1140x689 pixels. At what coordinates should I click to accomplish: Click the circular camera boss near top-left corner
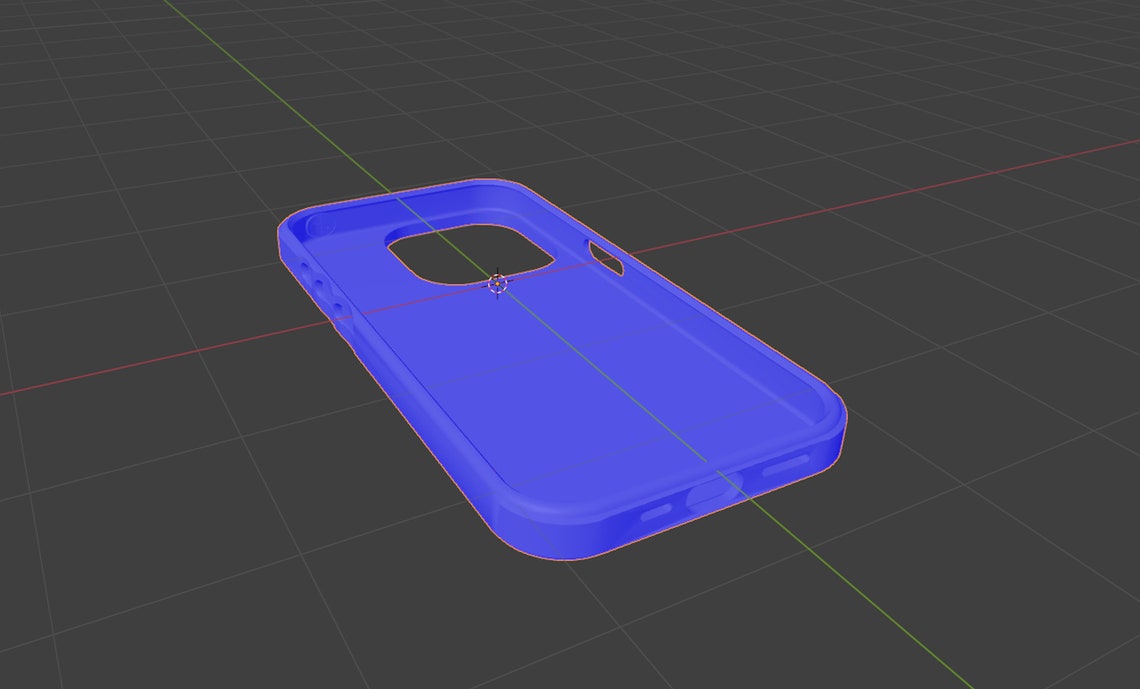click(x=320, y=225)
